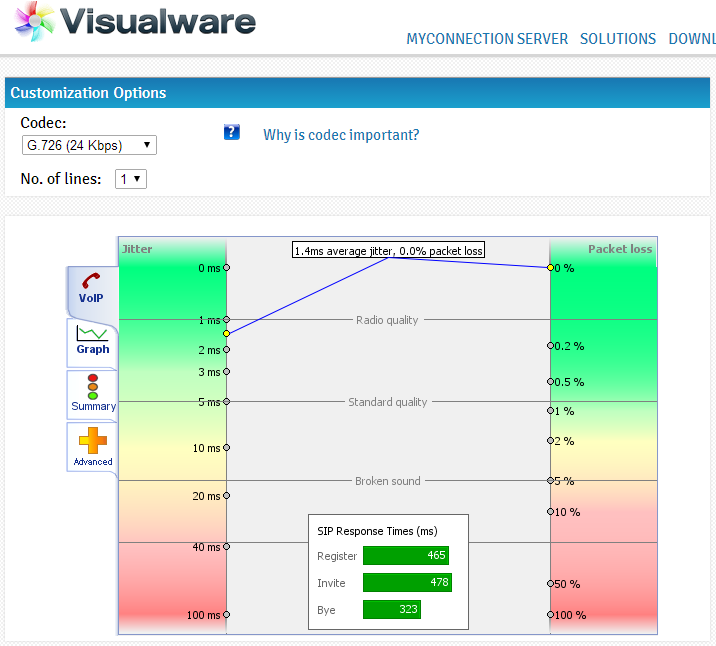Click the Visualware wordmark text
This screenshot has height=646, width=716.
click(x=158, y=21)
